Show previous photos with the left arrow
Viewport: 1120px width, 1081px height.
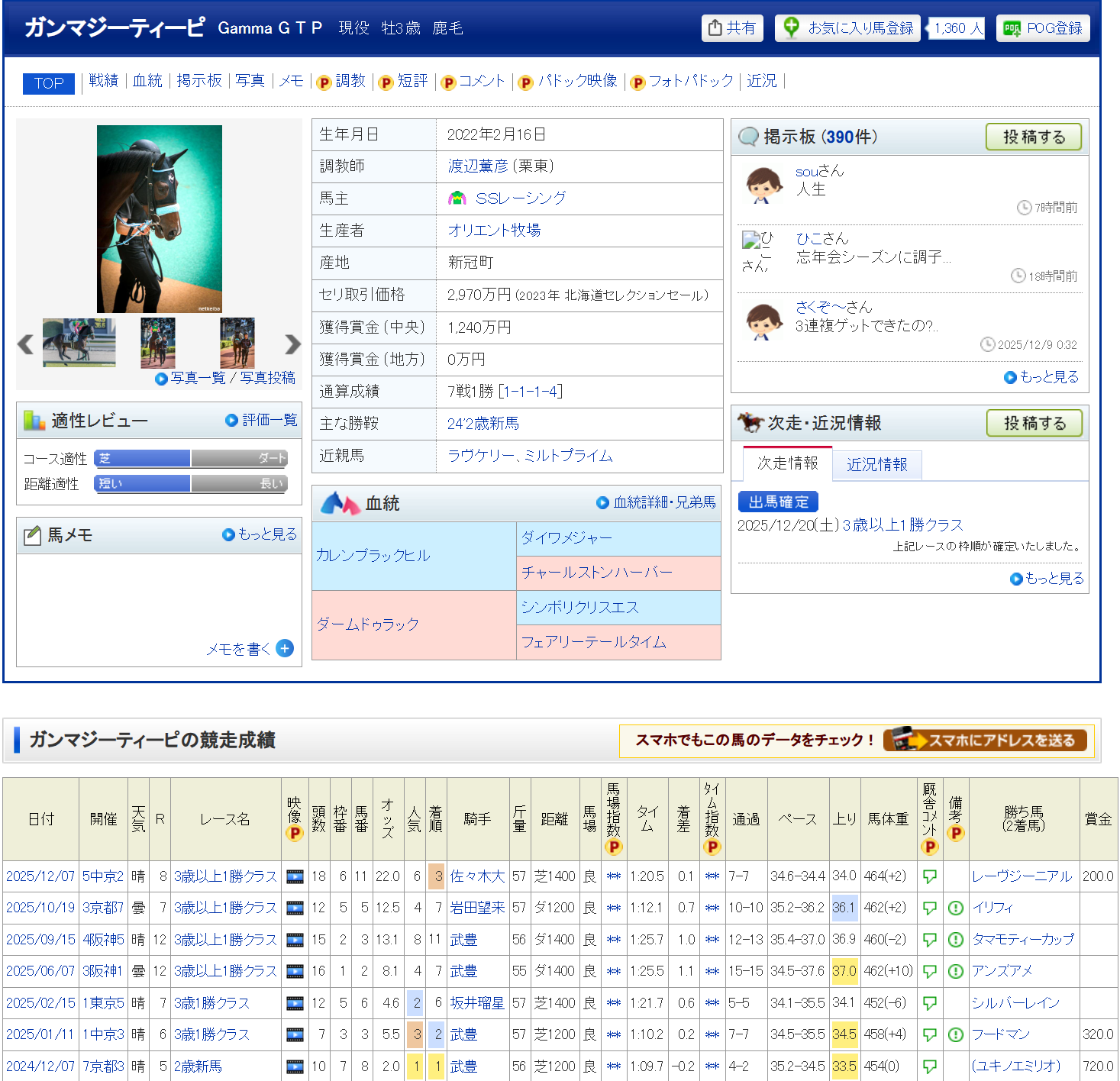pyautogui.click(x=26, y=344)
